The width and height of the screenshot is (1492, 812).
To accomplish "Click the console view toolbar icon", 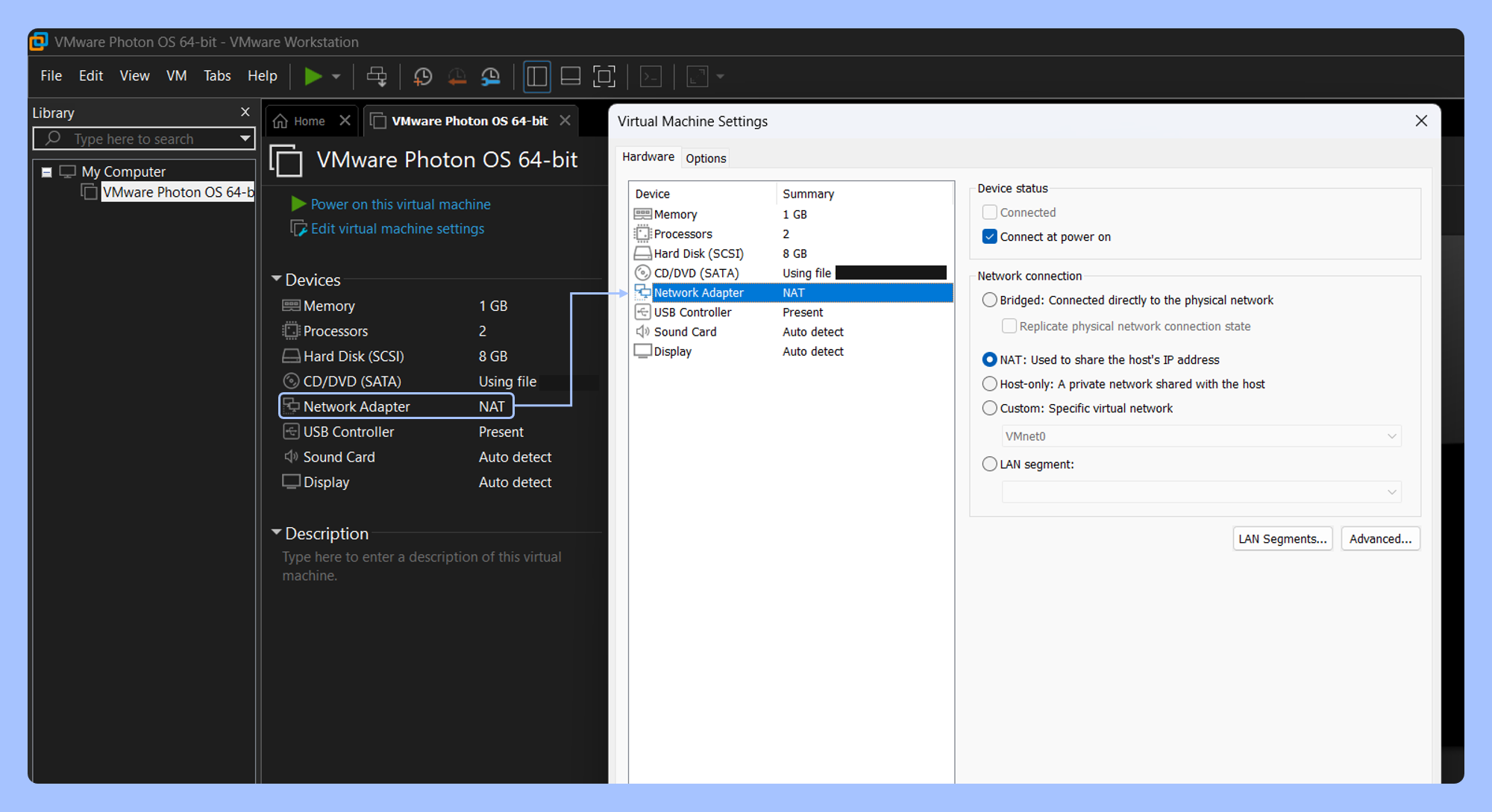I will click(651, 76).
